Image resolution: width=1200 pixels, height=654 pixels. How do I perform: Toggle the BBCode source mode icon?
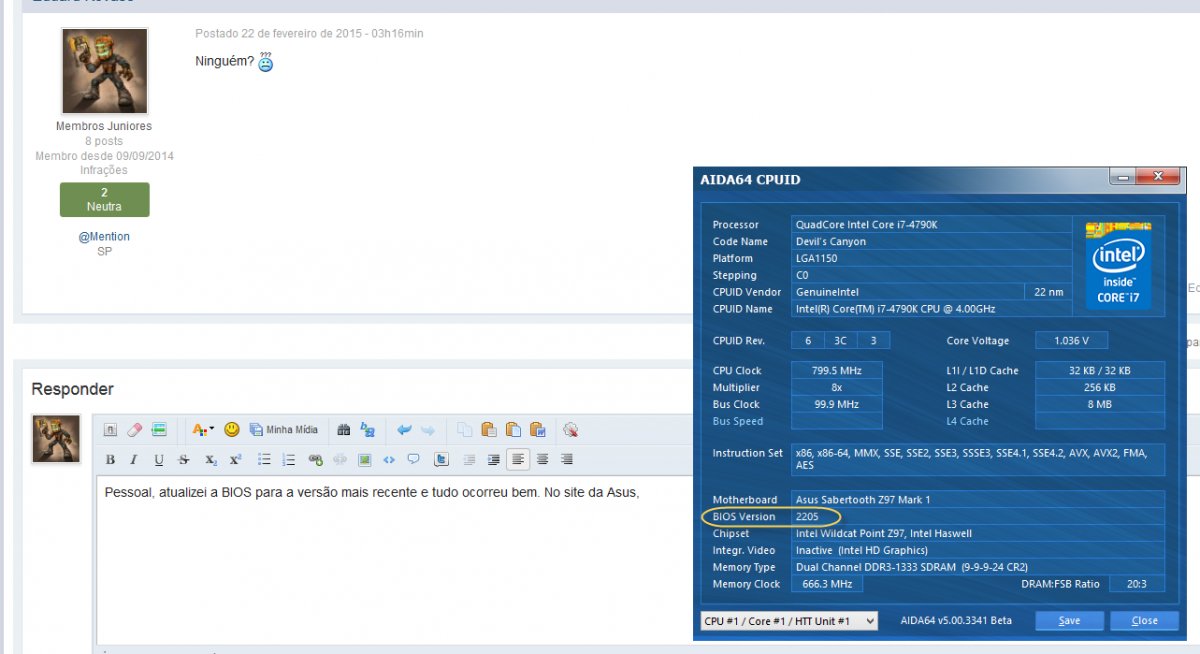point(110,430)
